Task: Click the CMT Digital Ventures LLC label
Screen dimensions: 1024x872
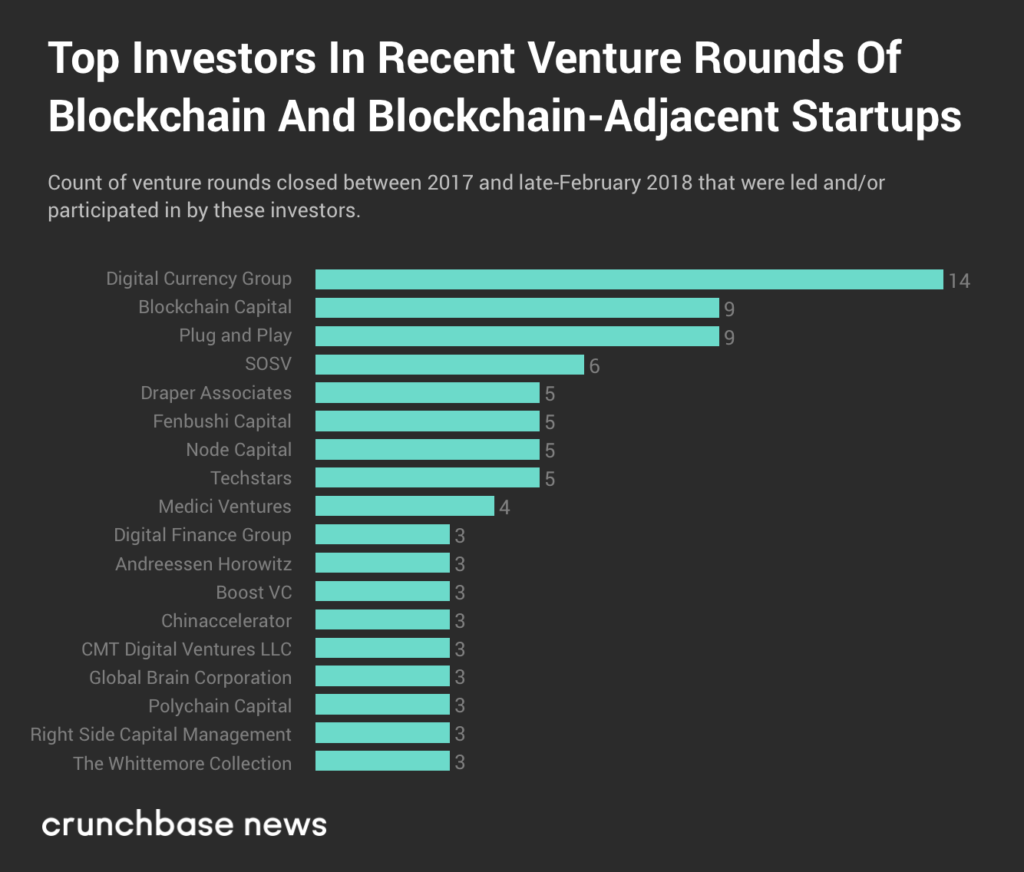Action: (x=186, y=649)
